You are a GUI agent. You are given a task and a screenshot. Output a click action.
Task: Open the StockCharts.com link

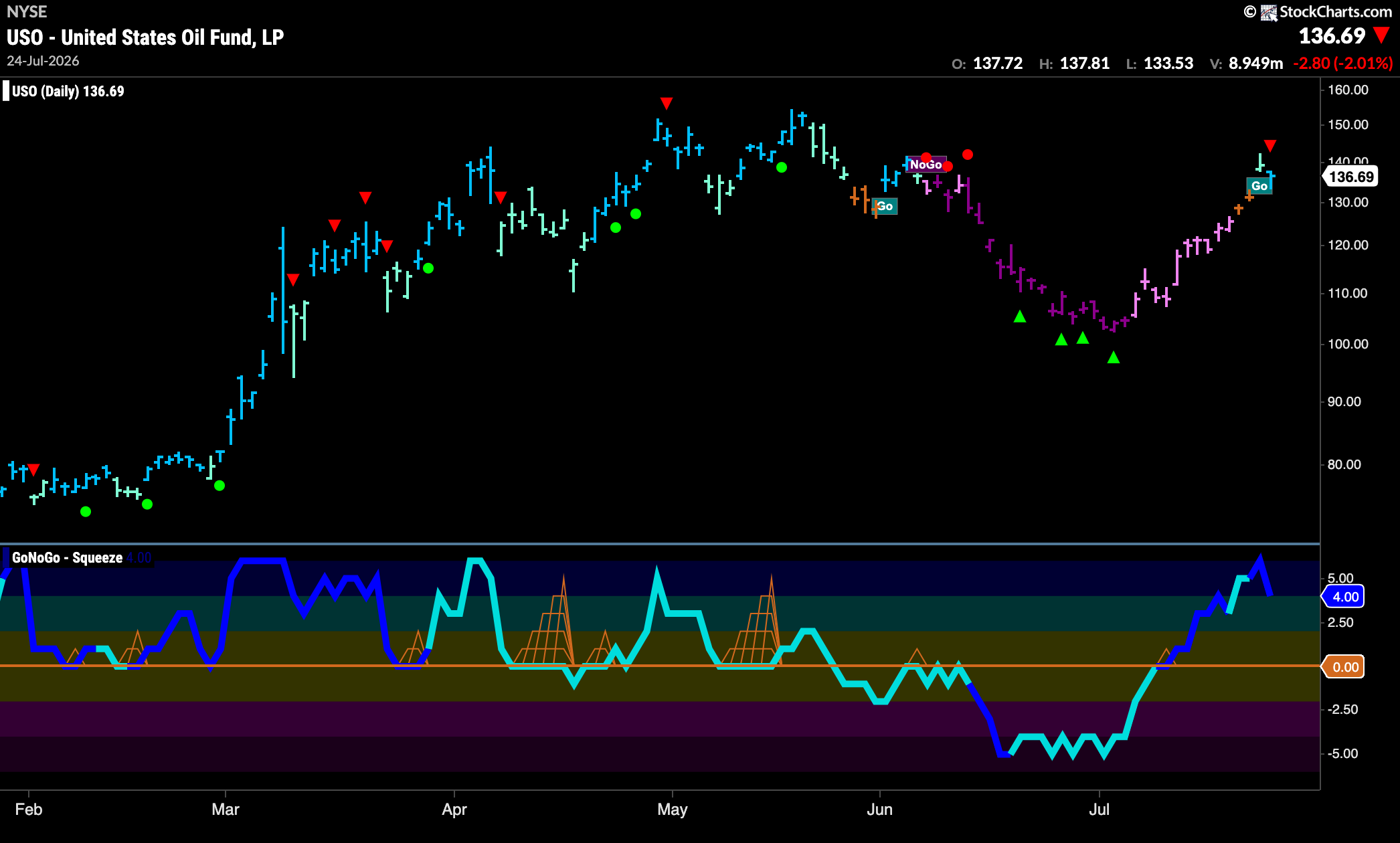click(1336, 12)
